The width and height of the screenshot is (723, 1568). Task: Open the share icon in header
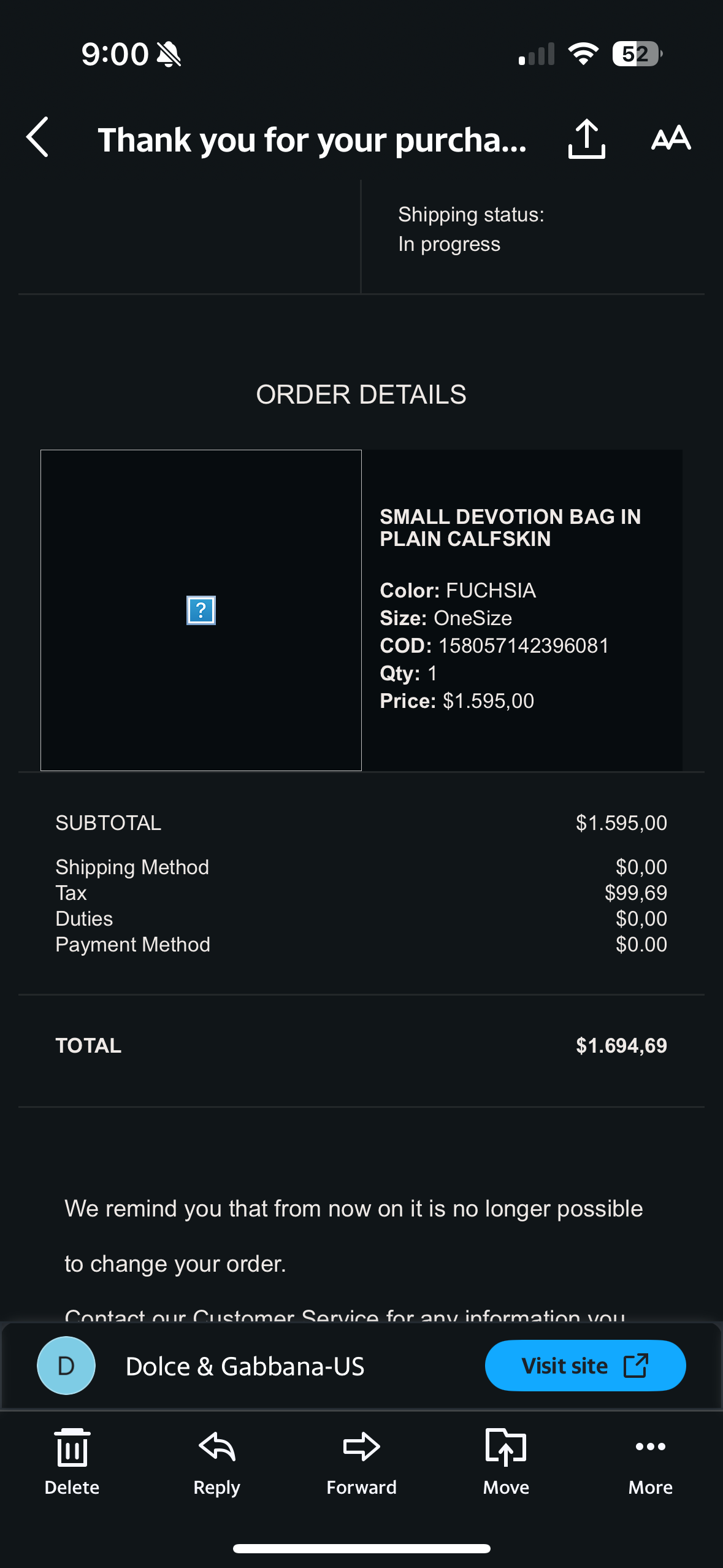pos(586,139)
